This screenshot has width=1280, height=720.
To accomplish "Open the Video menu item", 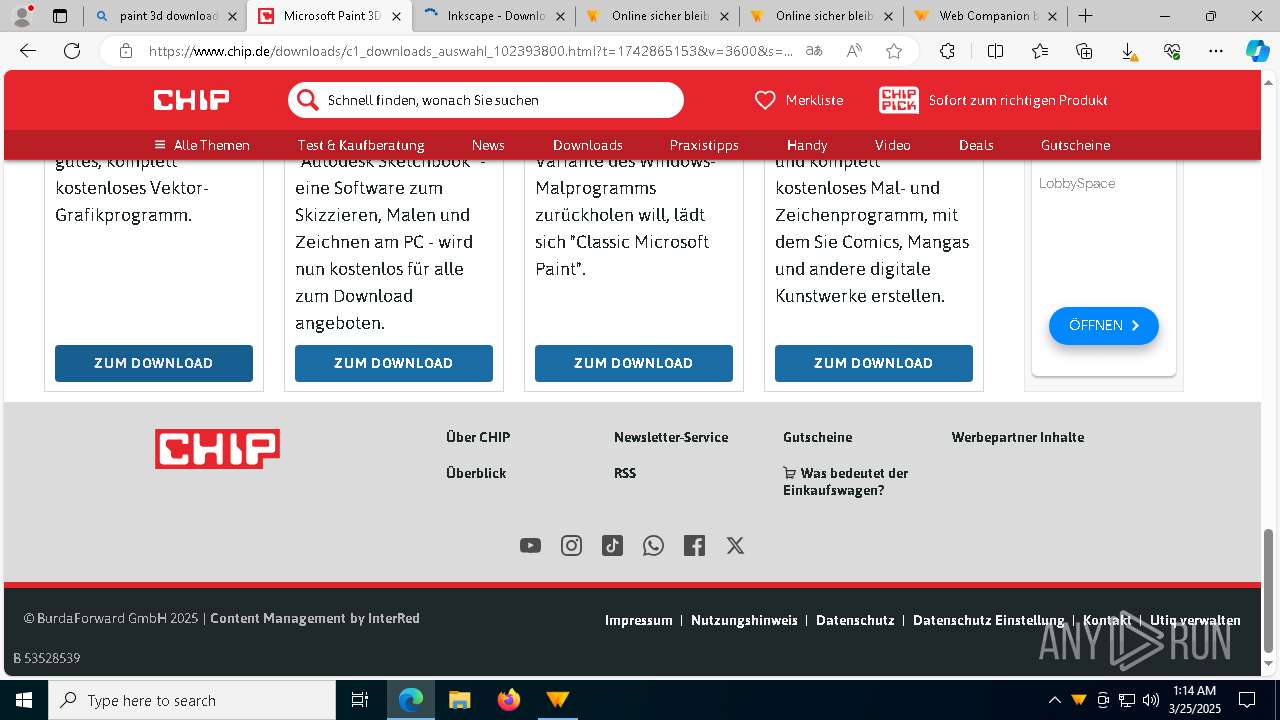I will pyautogui.click(x=893, y=145).
